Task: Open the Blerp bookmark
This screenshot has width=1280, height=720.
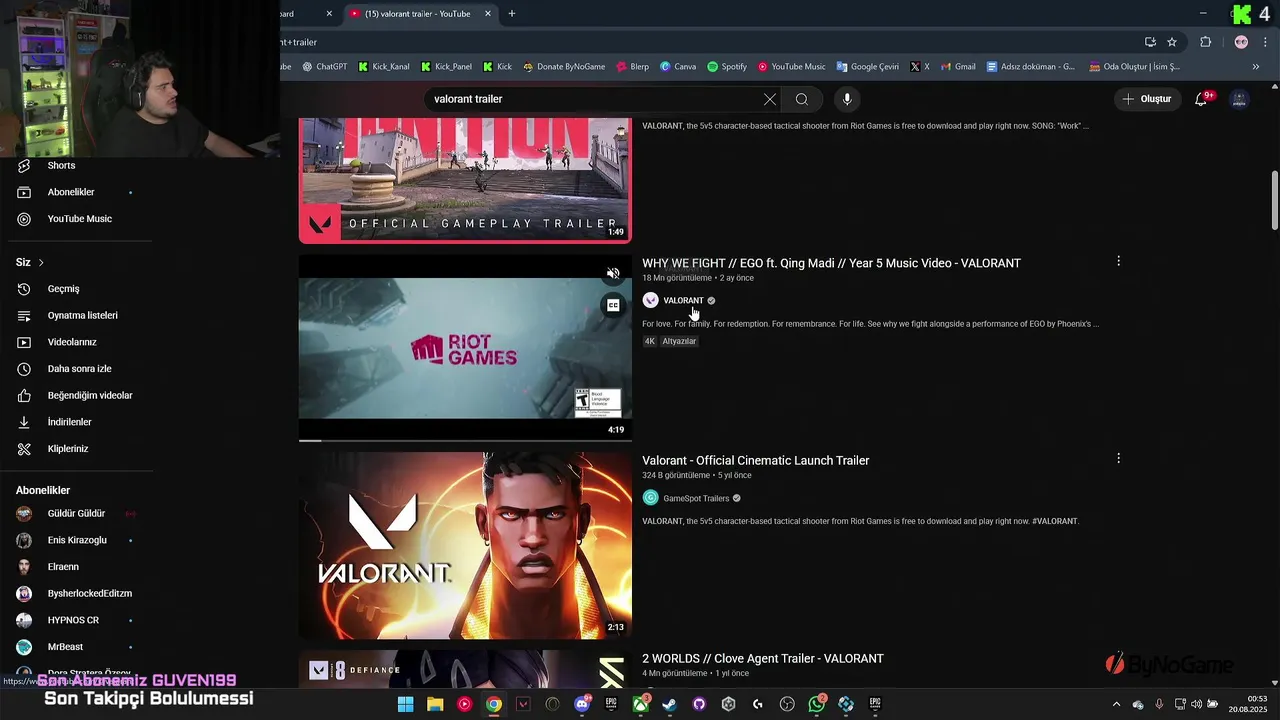Action: point(632,67)
